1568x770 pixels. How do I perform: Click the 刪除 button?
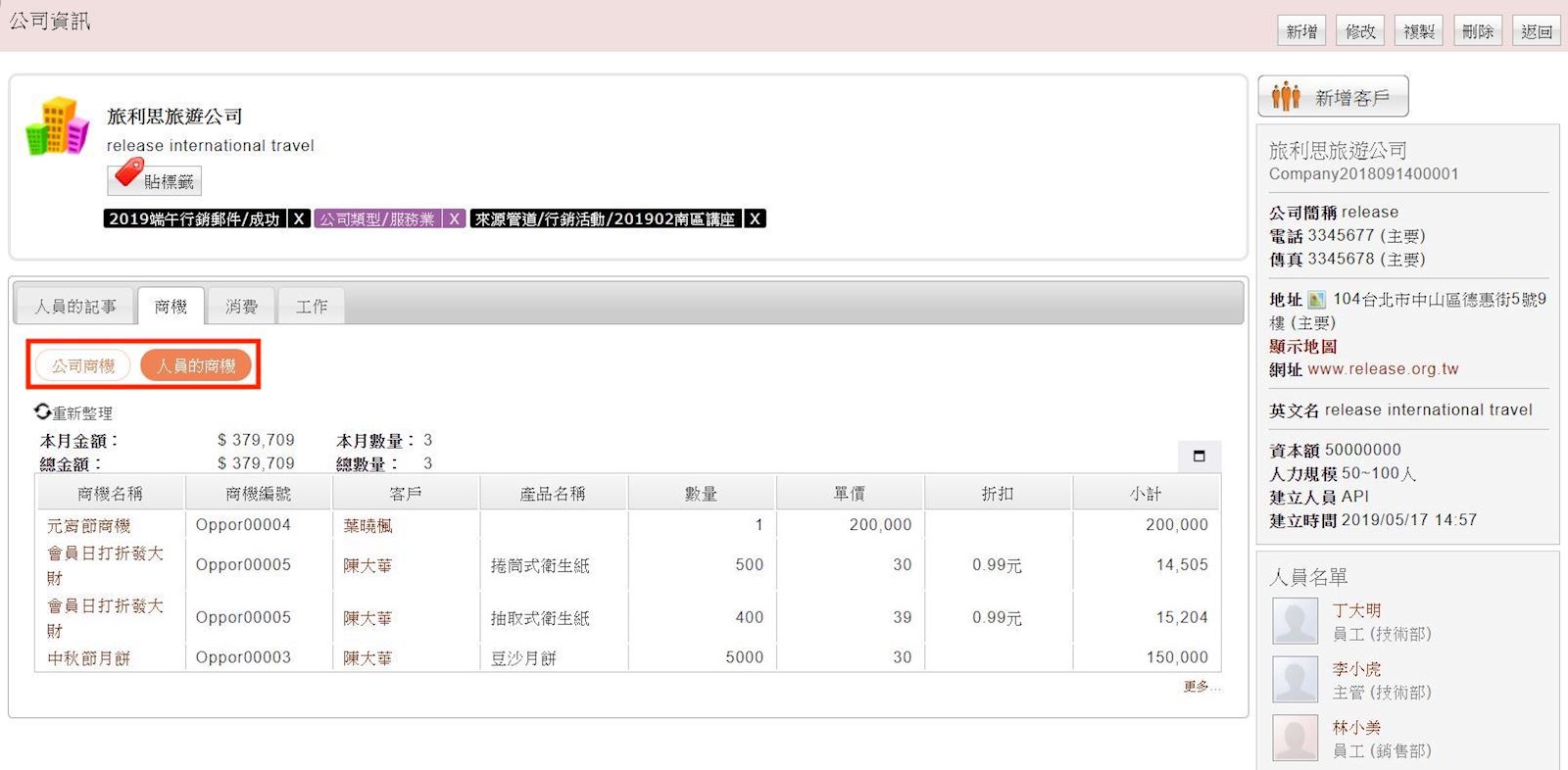tap(1478, 31)
